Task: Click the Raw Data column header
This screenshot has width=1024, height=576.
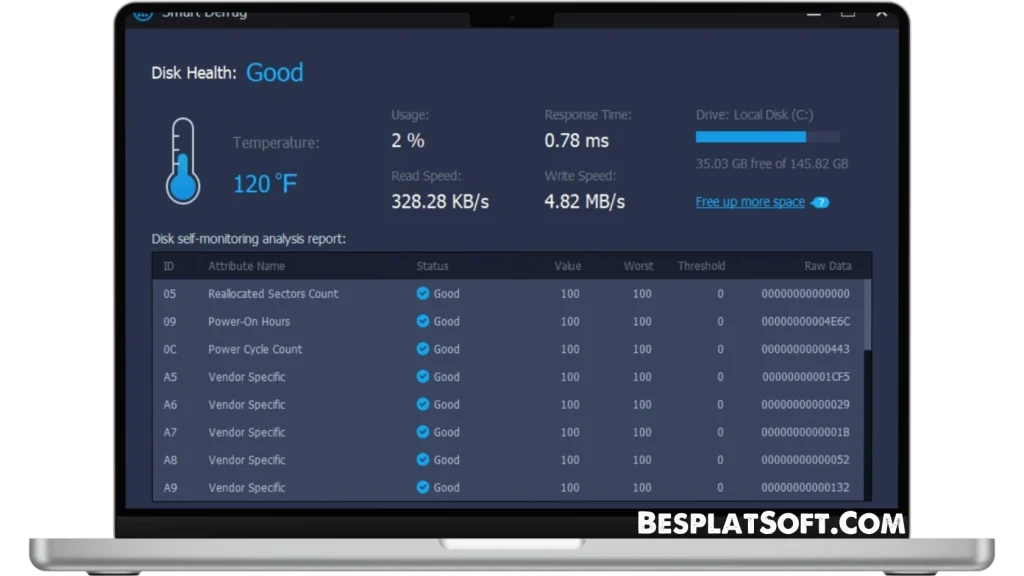Action: pos(827,266)
